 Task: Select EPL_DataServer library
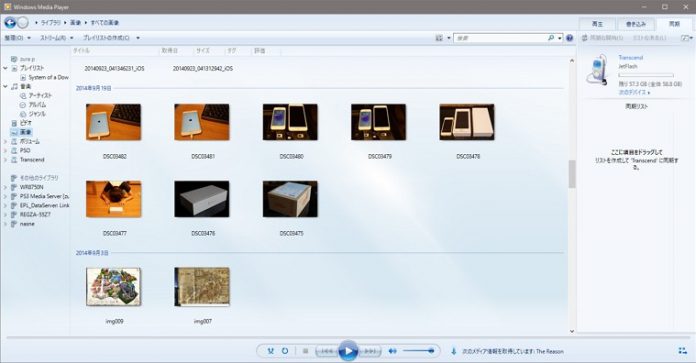(x=40, y=205)
